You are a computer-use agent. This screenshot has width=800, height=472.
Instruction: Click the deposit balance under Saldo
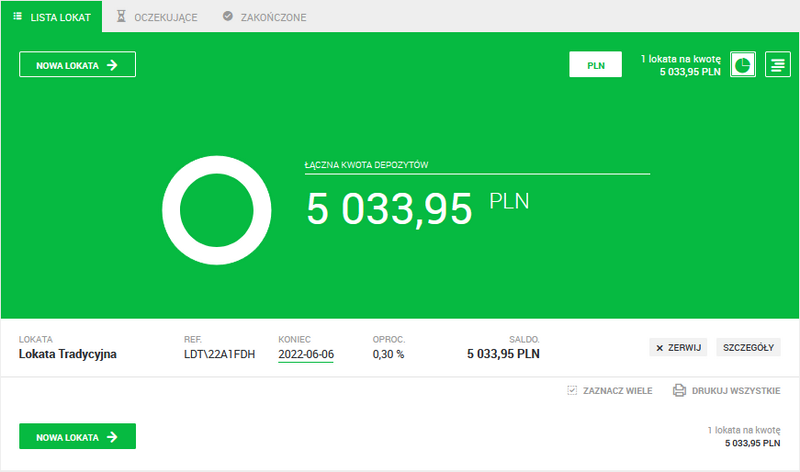pos(503,354)
